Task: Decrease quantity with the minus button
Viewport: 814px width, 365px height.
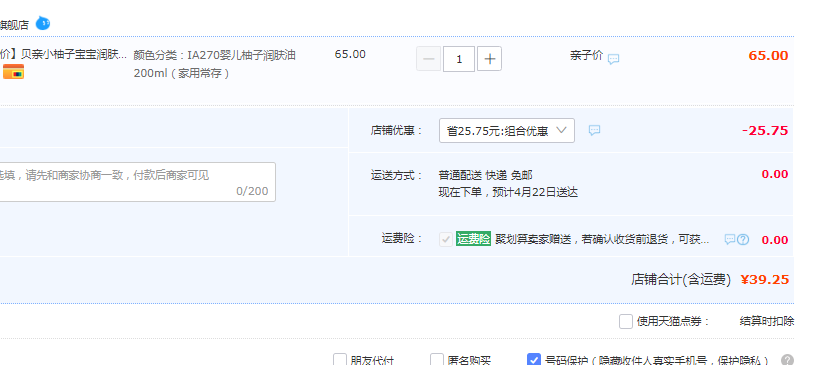Action: point(429,59)
